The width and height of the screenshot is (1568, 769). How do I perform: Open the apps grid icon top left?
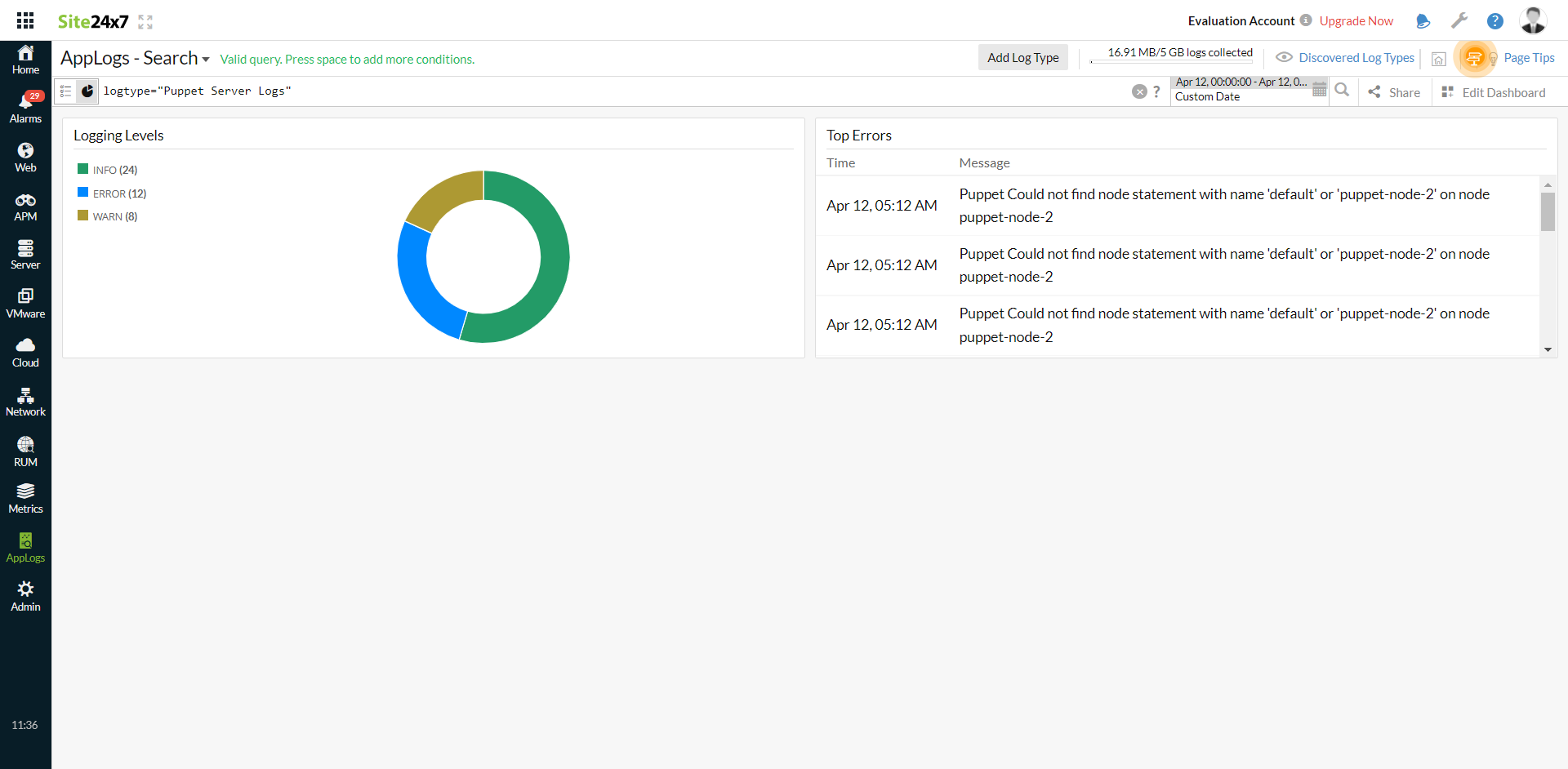pos(24,20)
